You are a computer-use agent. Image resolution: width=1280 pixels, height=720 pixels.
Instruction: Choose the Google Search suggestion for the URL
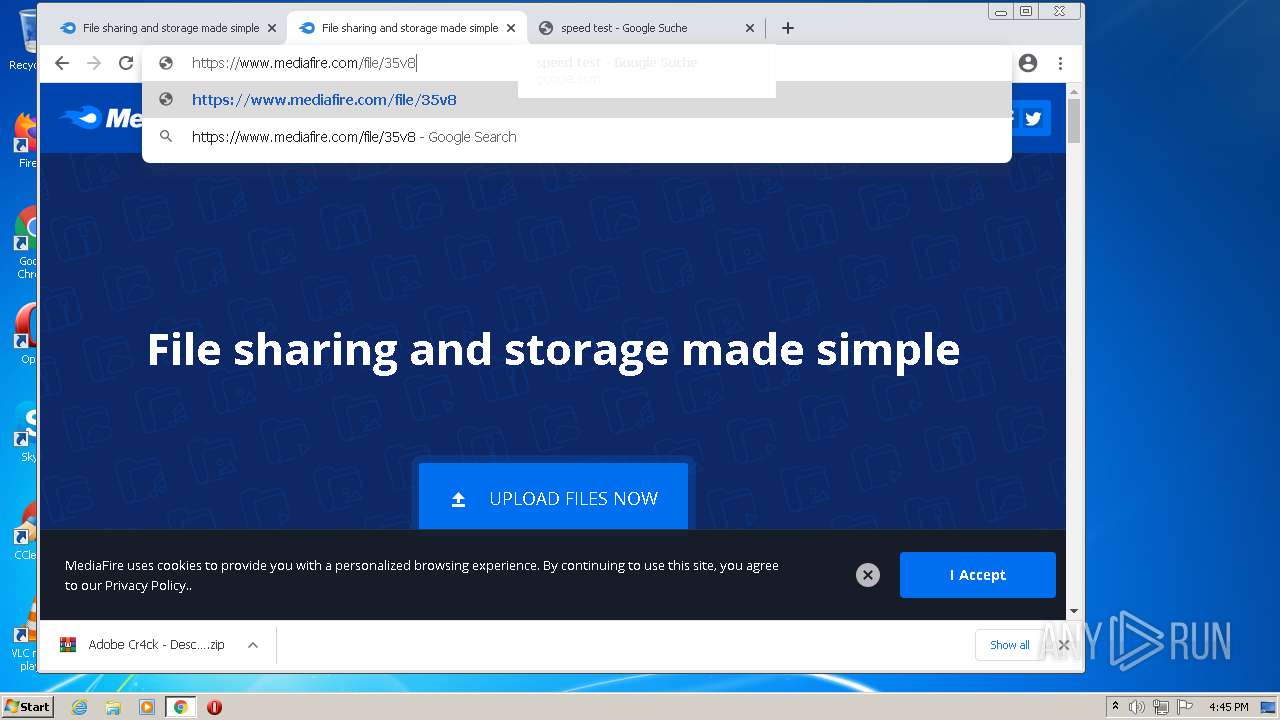pos(577,137)
